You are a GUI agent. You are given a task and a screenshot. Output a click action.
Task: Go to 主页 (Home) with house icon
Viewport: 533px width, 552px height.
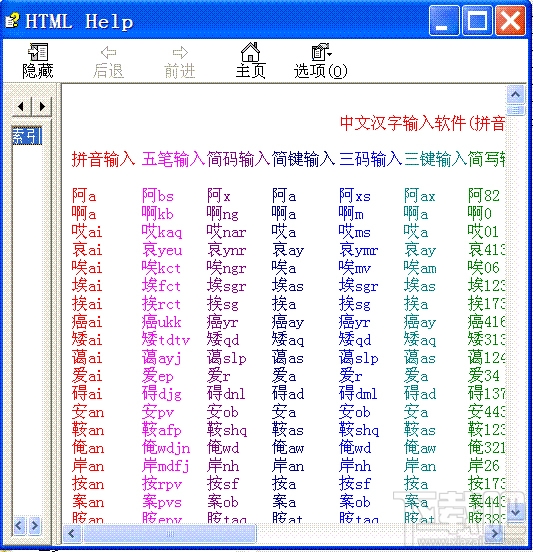250,61
